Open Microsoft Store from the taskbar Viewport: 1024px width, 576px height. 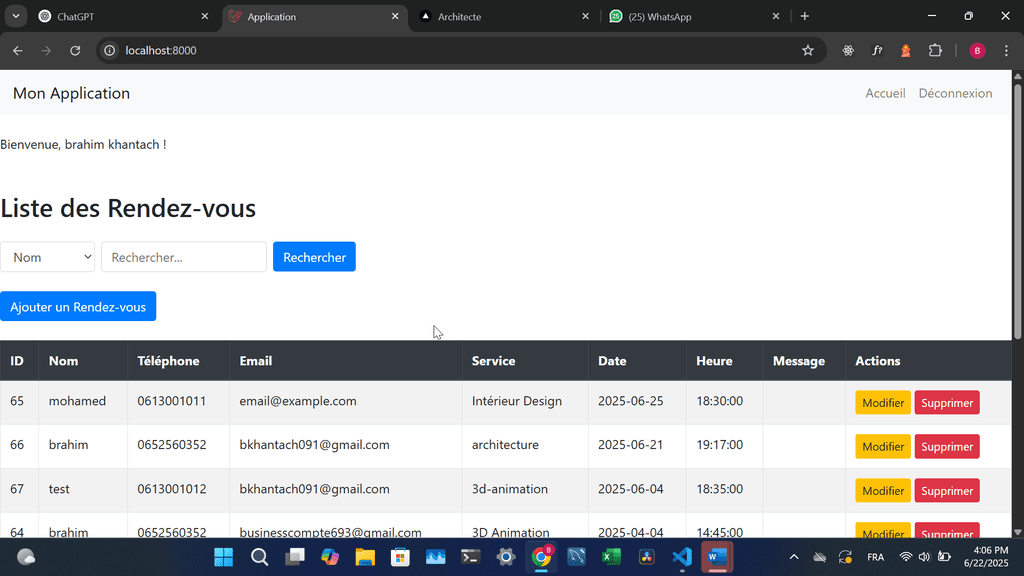pyautogui.click(x=400, y=557)
